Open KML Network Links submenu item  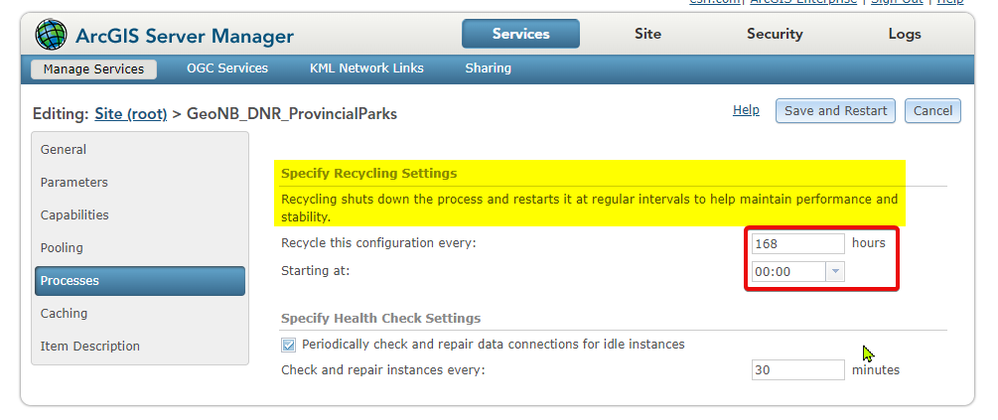tap(366, 69)
